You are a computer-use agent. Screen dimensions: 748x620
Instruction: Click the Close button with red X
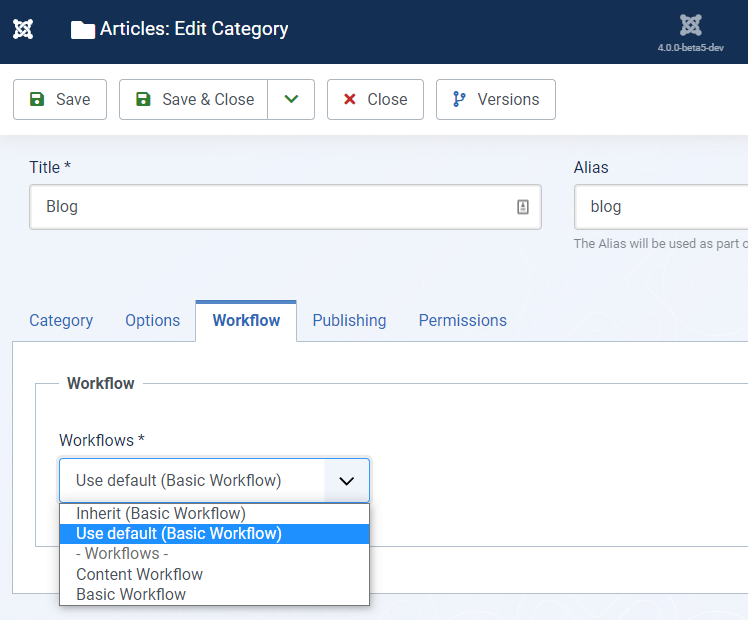[375, 99]
